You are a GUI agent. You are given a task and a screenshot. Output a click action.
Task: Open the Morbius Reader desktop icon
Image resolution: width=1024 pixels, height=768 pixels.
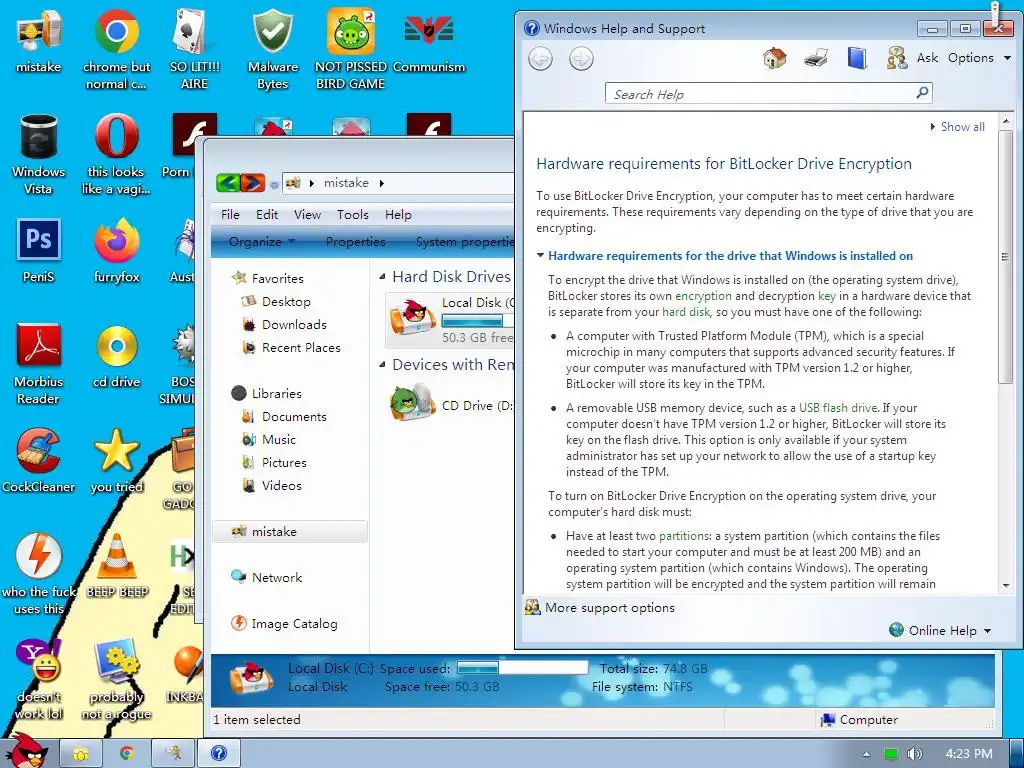tap(39, 364)
